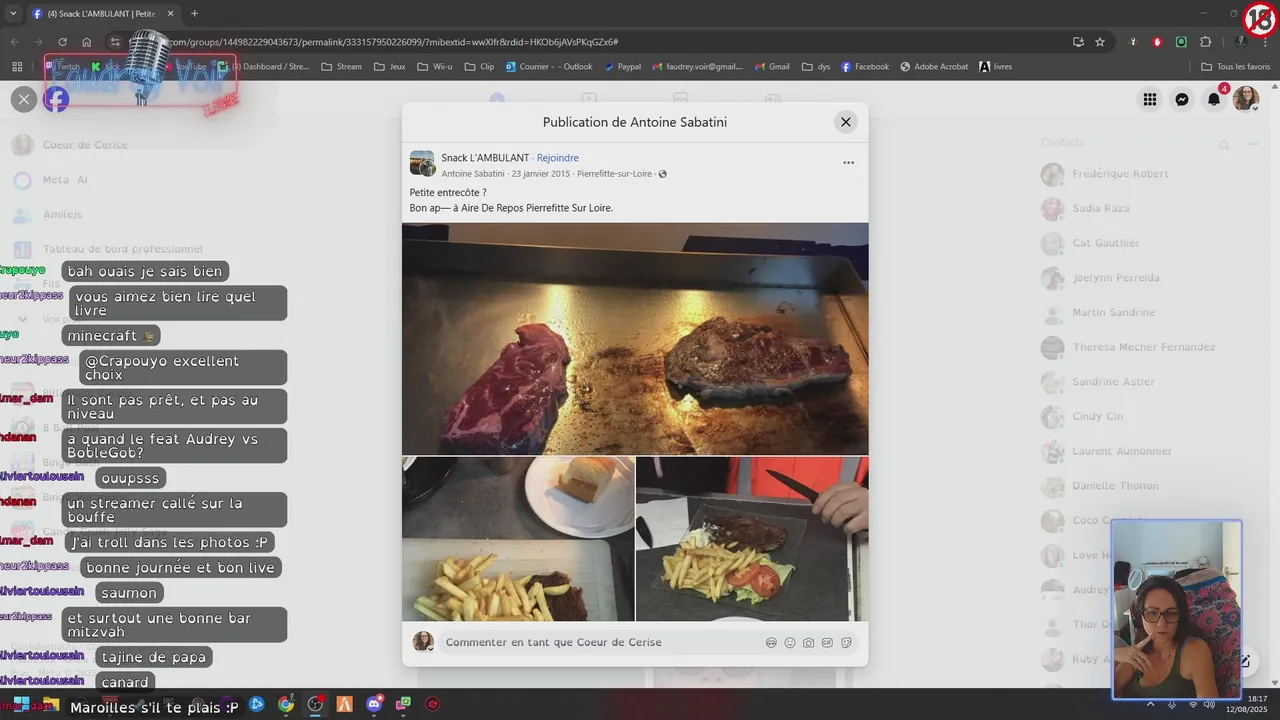Open the Wii-u bookmarks folder
Image resolution: width=1280 pixels, height=720 pixels.
click(434, 67)
